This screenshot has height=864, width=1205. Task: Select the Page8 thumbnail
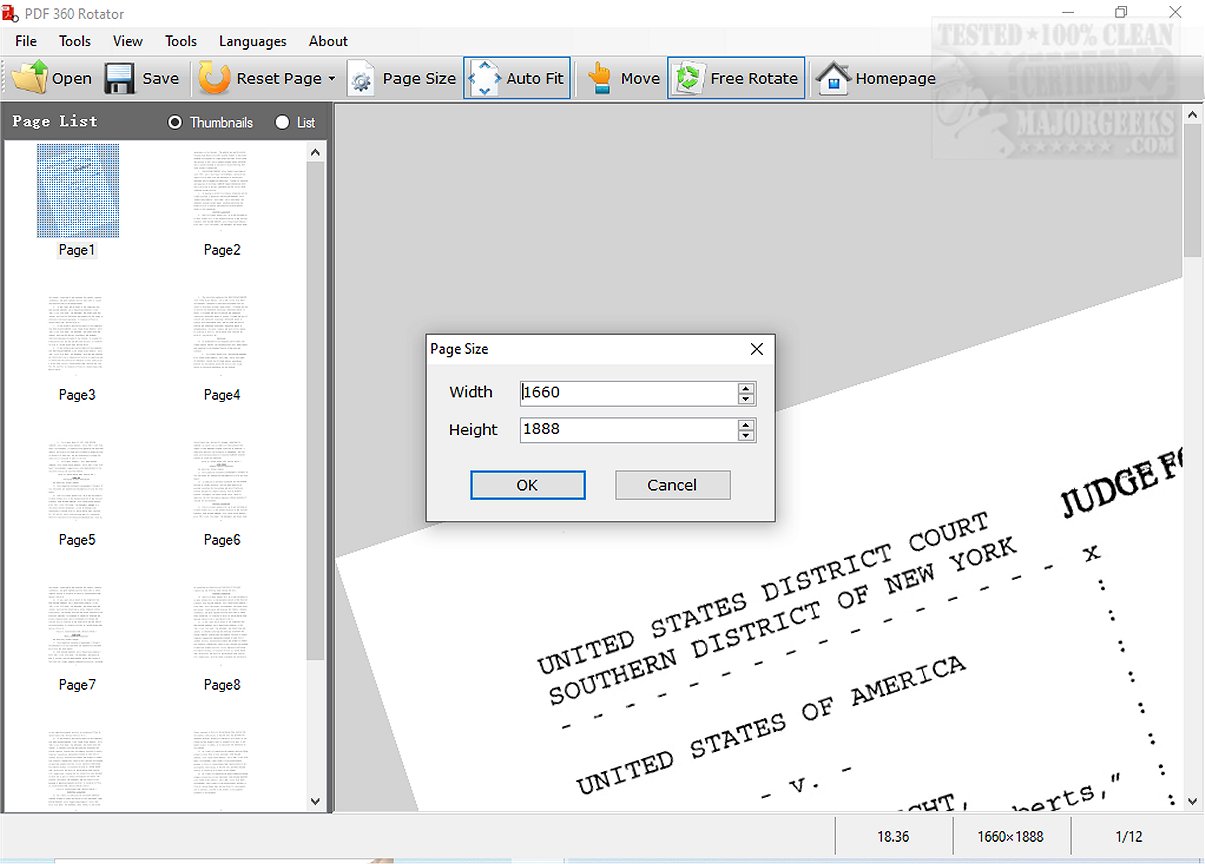point(222,625)
